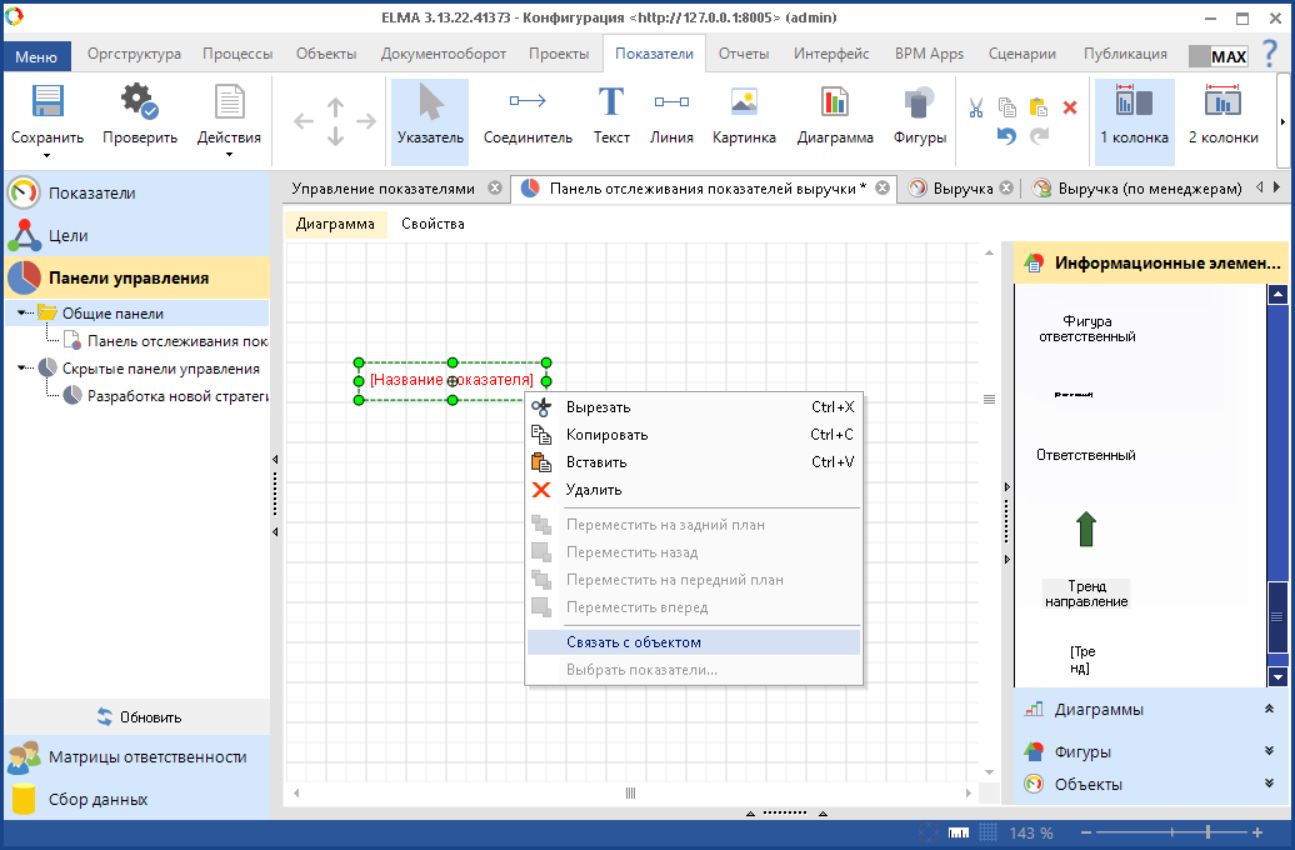This screenshot has width=1295, height=850.
Task: Expand the ribbon overflow arrow at right
Action: pyautogui.click(x=1284, y=122)
